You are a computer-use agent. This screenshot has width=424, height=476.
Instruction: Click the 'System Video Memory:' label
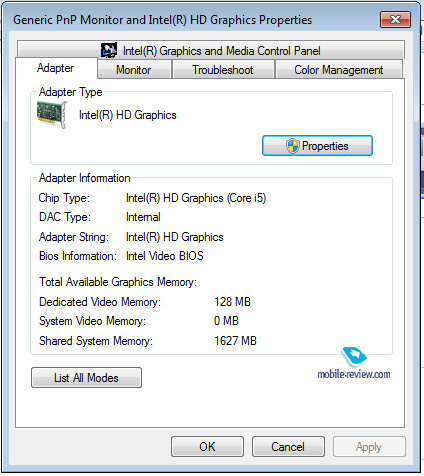coord(92,321)
